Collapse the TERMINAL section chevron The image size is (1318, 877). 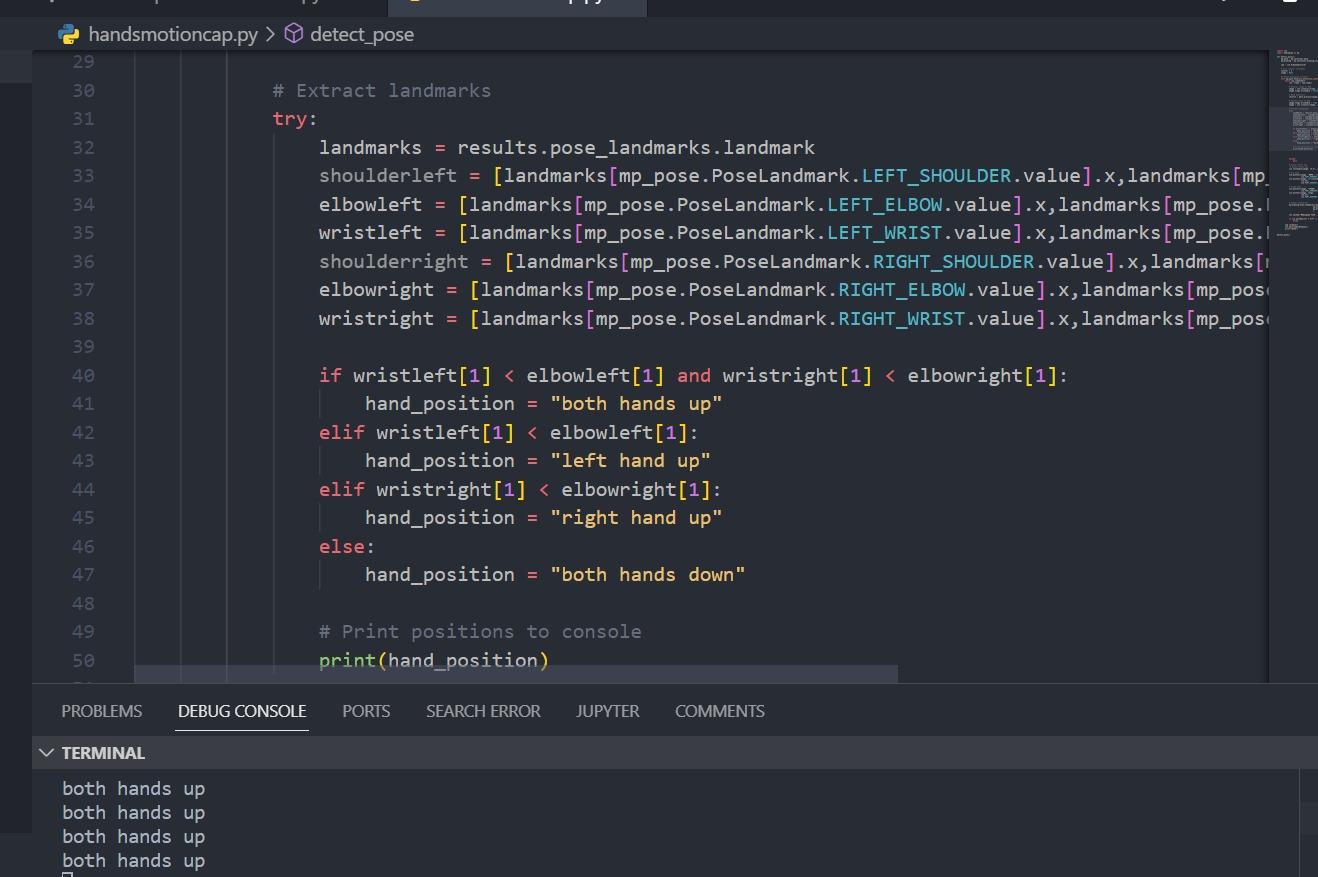pyautogui.click(x=46, y=753)
